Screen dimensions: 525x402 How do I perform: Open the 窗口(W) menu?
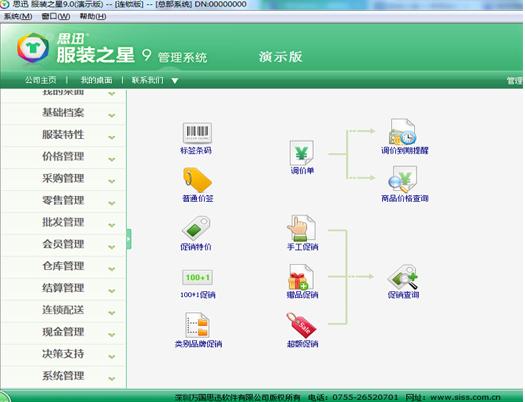pos(56,16)
